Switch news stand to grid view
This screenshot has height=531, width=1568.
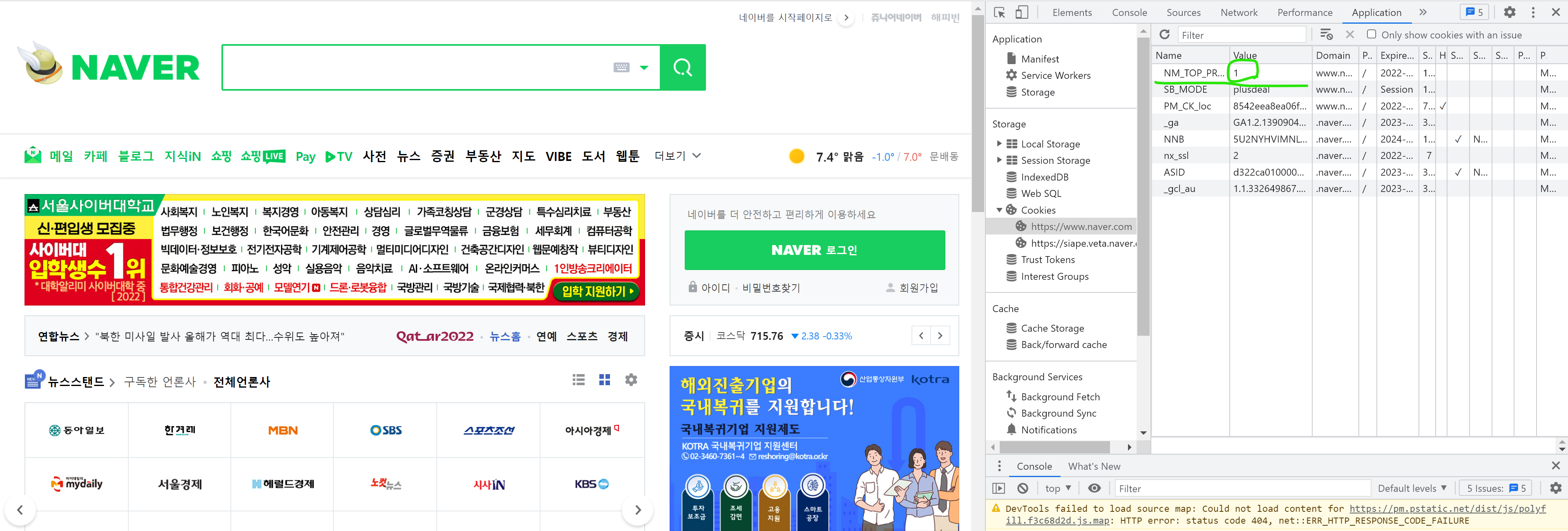[604, 380]
